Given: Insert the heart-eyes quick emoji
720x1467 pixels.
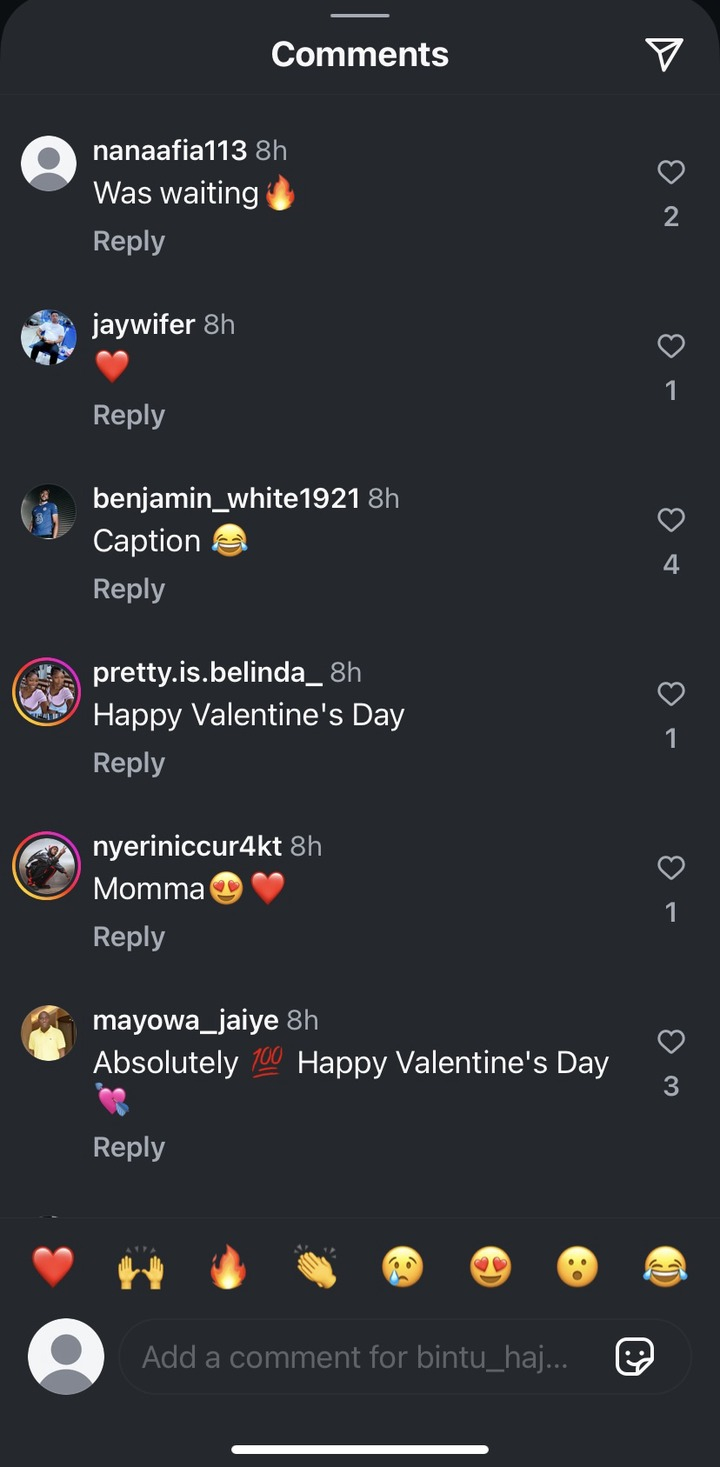Looking at the screenshot, I should point(490,1268).
